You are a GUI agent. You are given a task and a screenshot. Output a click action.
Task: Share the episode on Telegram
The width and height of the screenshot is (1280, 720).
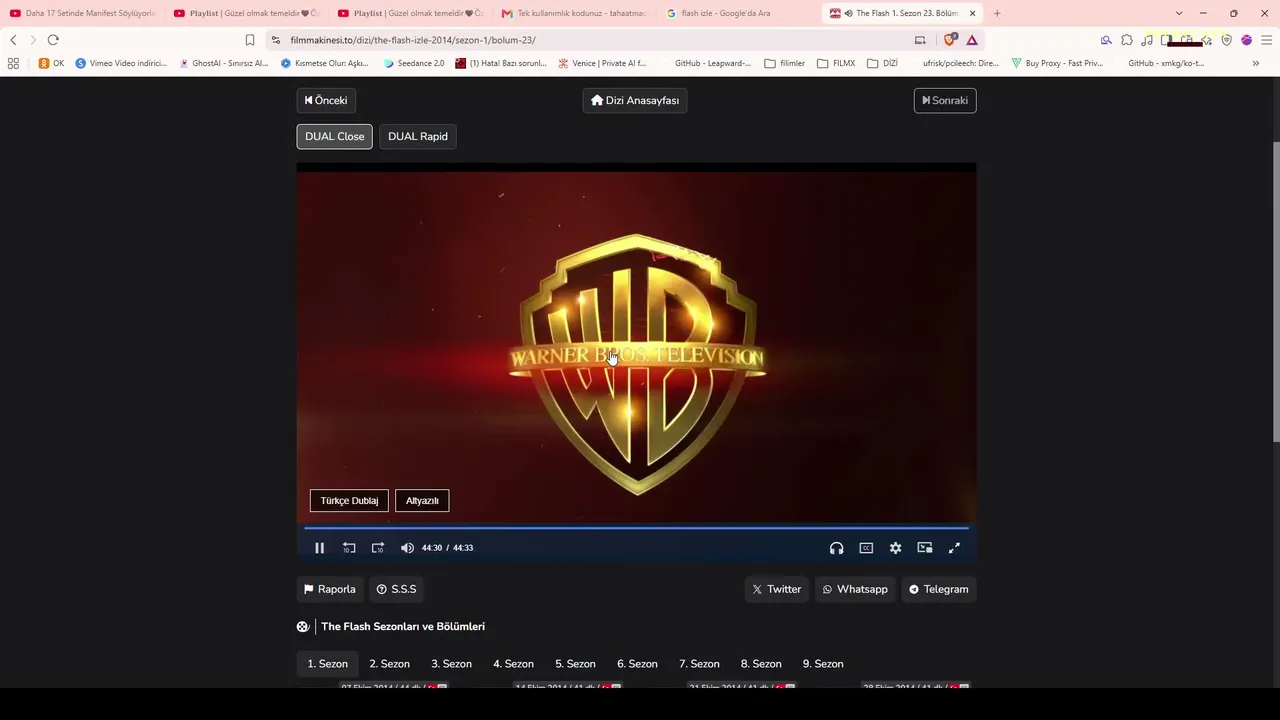click(x=939, y=589)
